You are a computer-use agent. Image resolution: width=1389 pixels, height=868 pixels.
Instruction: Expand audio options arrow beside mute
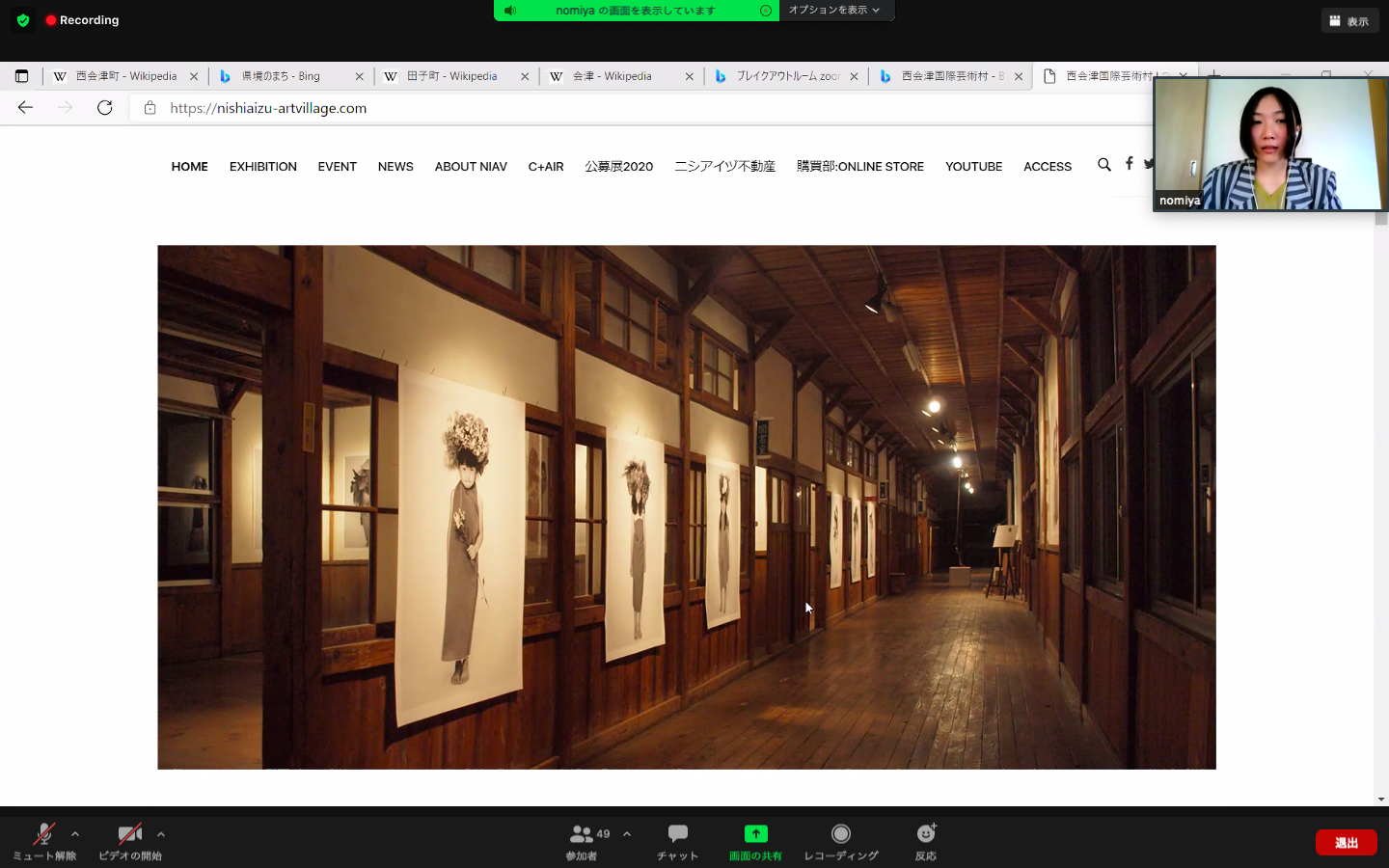tap(75, 834)
